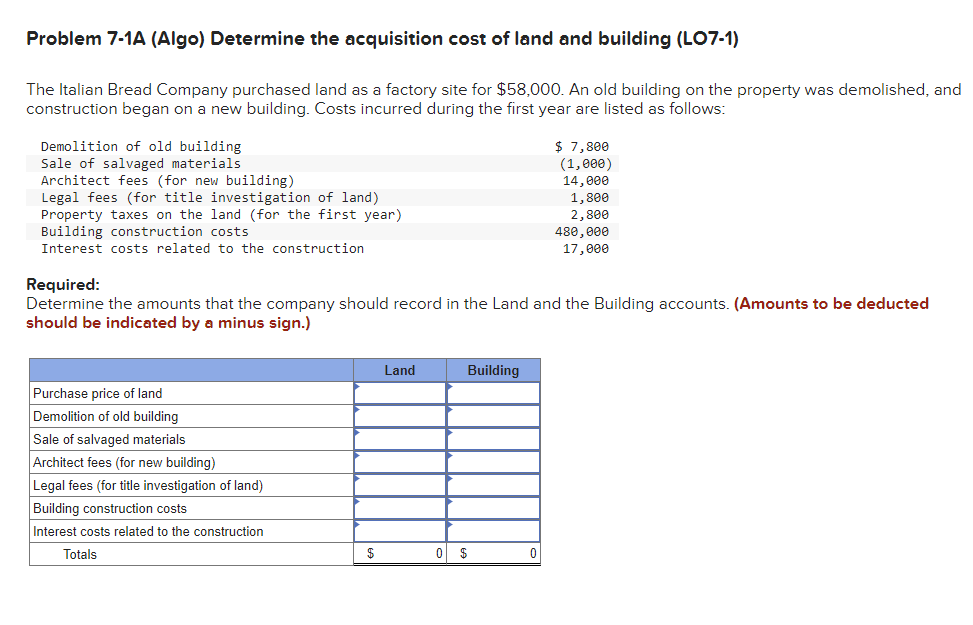The width and height of the screenshot is (973, 625).
Task: Click the blue marker in Demolition Building cell
Action: 451,410
